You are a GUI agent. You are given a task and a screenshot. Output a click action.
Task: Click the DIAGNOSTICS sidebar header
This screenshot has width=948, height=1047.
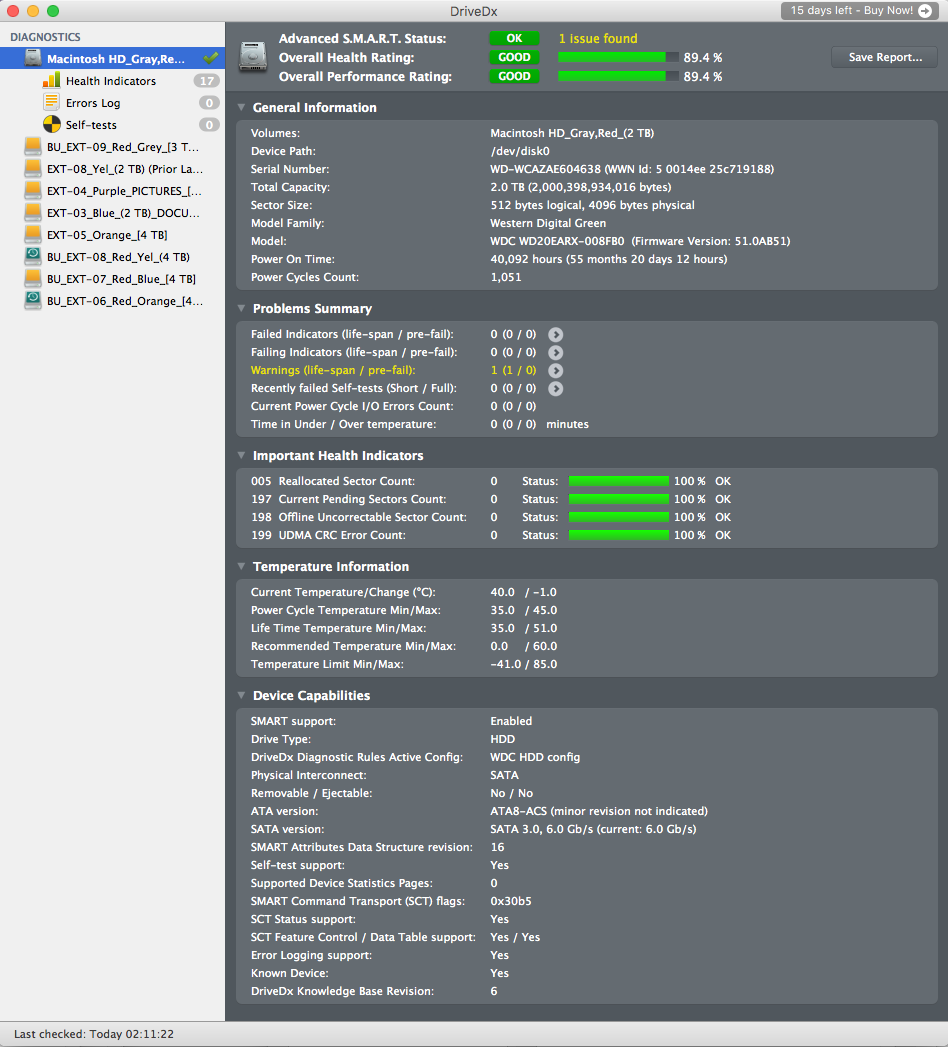[x=45, y=37]
